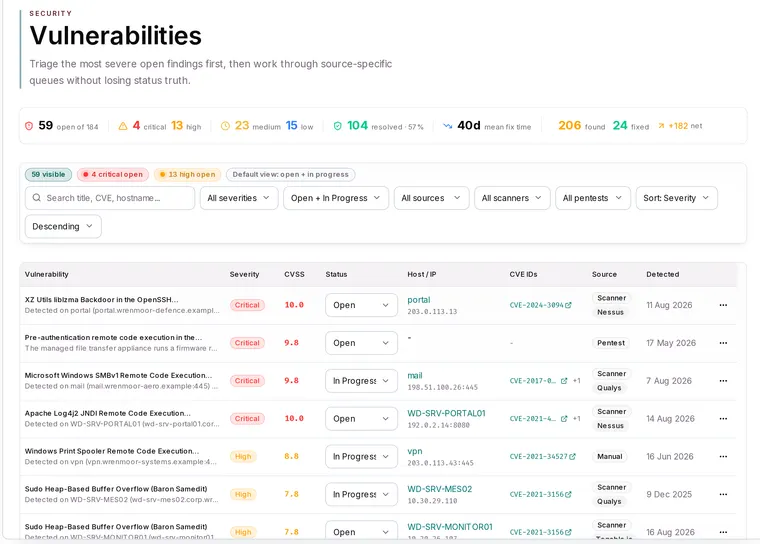Click Windows Print Spooler Remote Code Execution title

coord(112,451)
